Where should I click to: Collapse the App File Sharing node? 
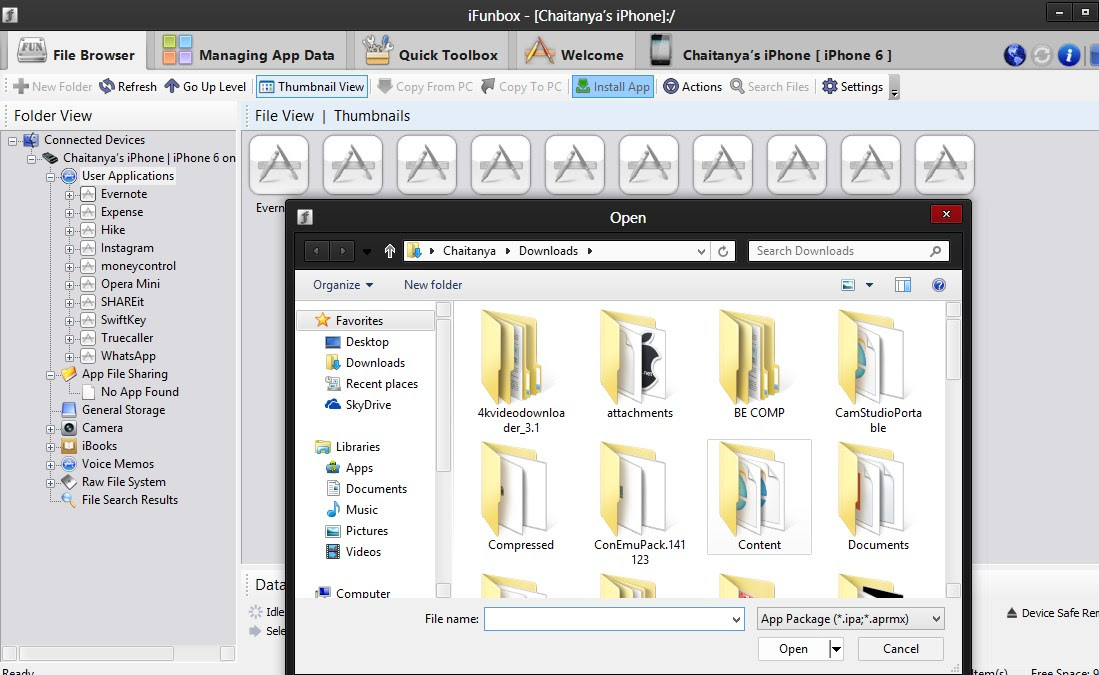[50, 375]
